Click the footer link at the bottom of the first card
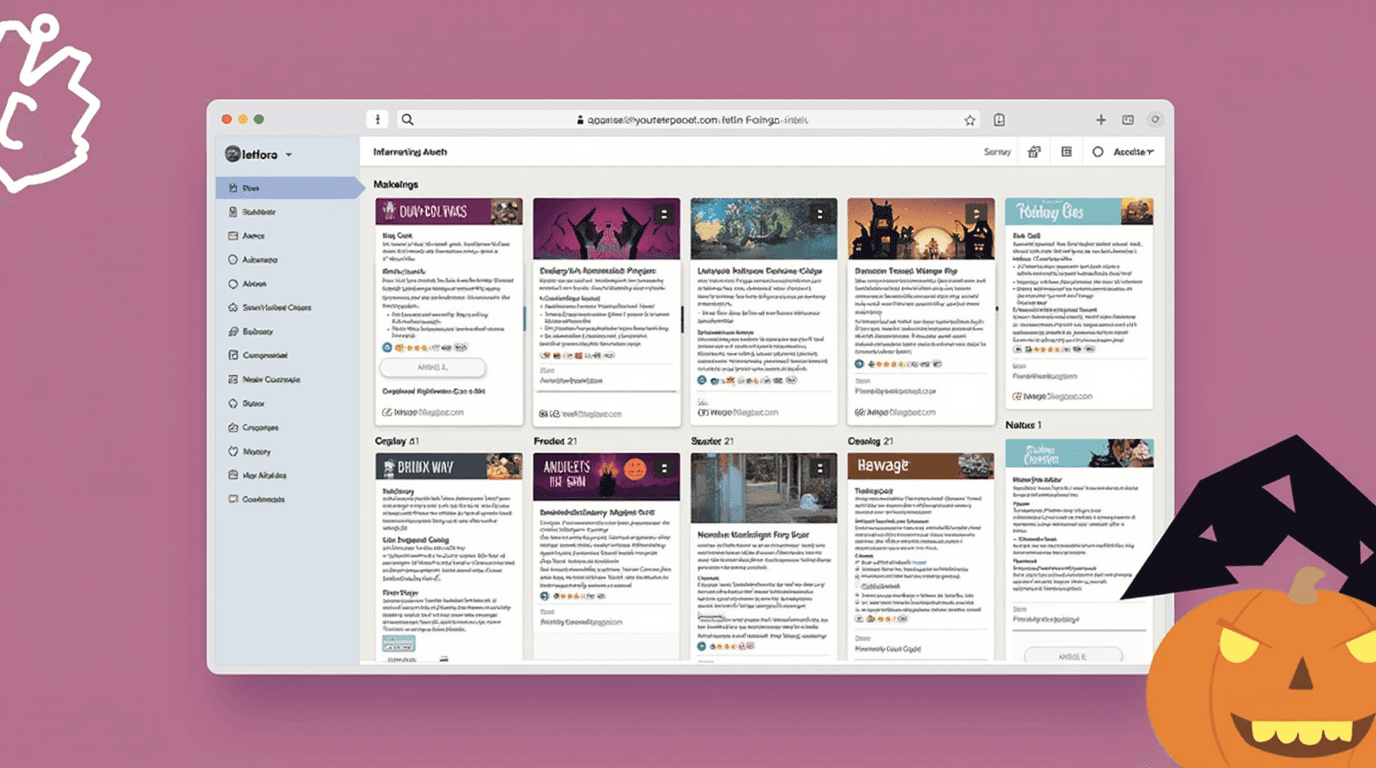Viewport: 1376px width, 768px height. click(x=423, y=412)
